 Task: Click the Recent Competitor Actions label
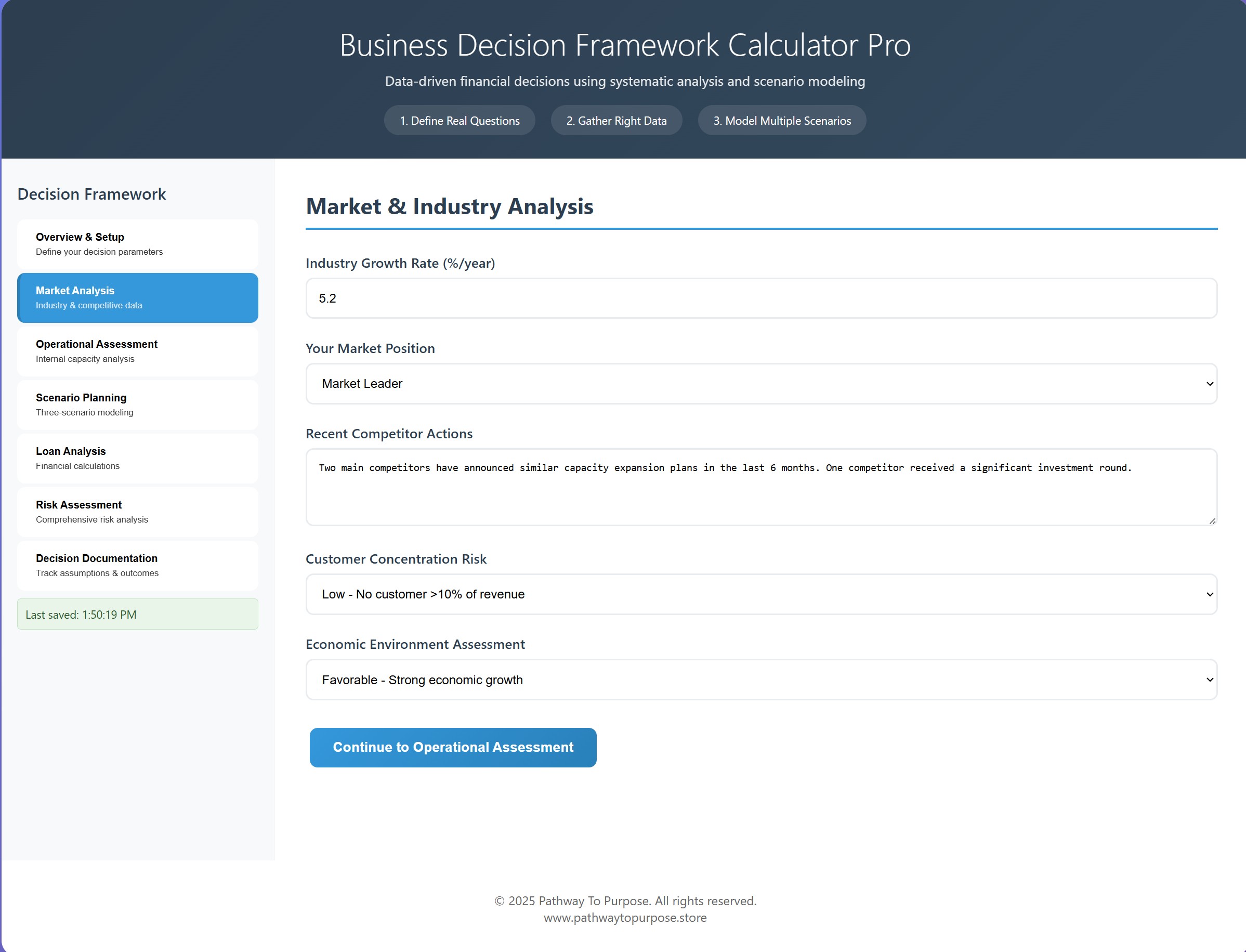pos(389,434)
